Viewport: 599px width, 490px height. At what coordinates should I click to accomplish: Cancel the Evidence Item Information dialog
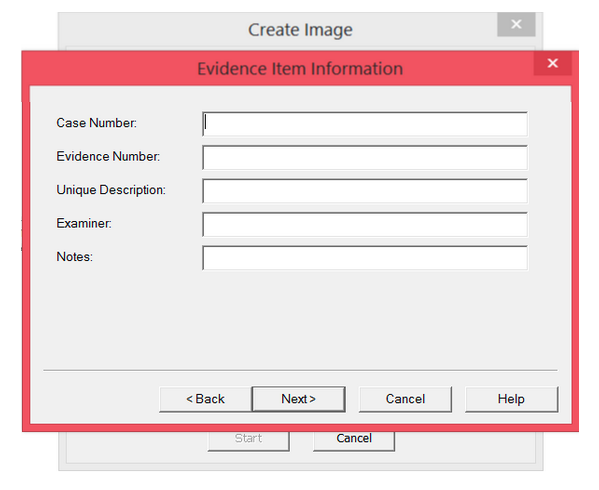(405, 399)
